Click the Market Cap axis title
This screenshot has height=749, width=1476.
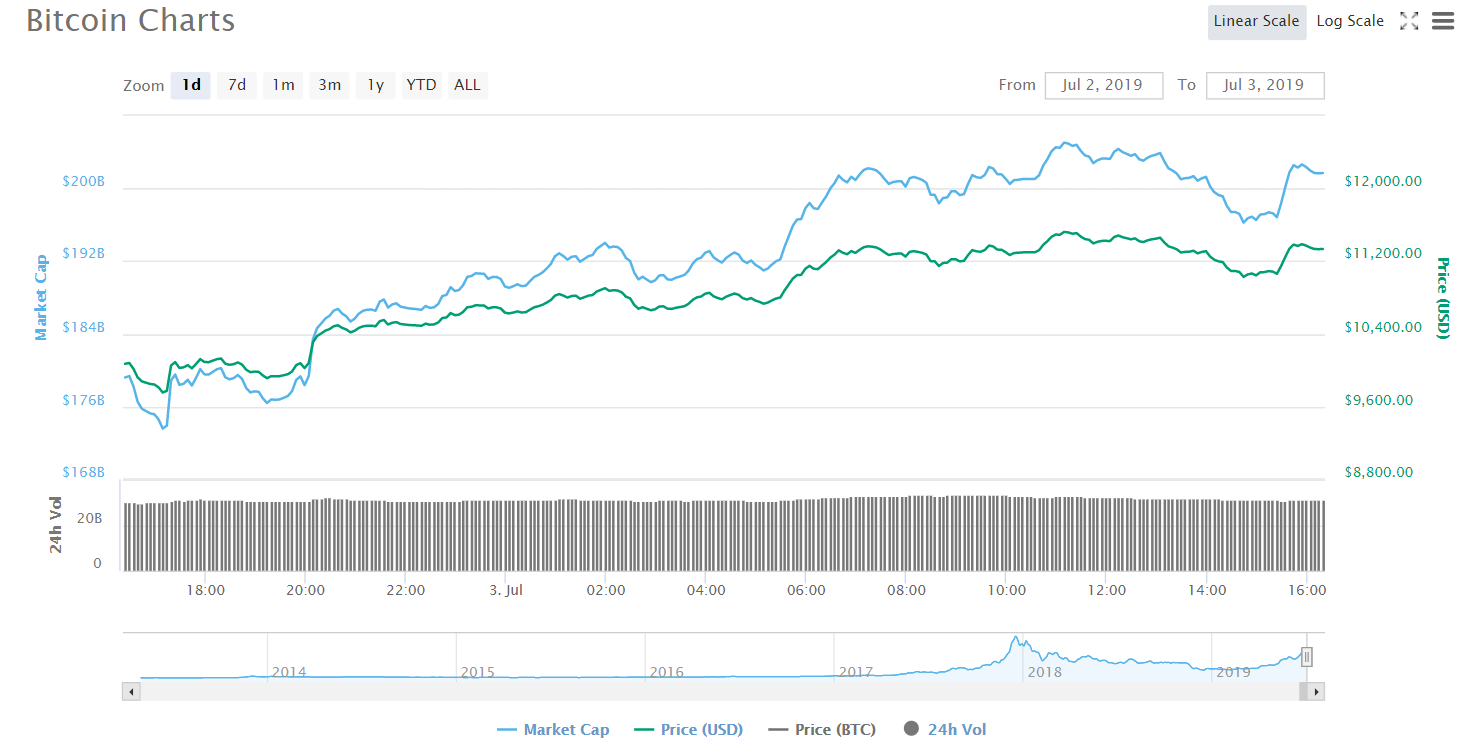coord(42,297)
